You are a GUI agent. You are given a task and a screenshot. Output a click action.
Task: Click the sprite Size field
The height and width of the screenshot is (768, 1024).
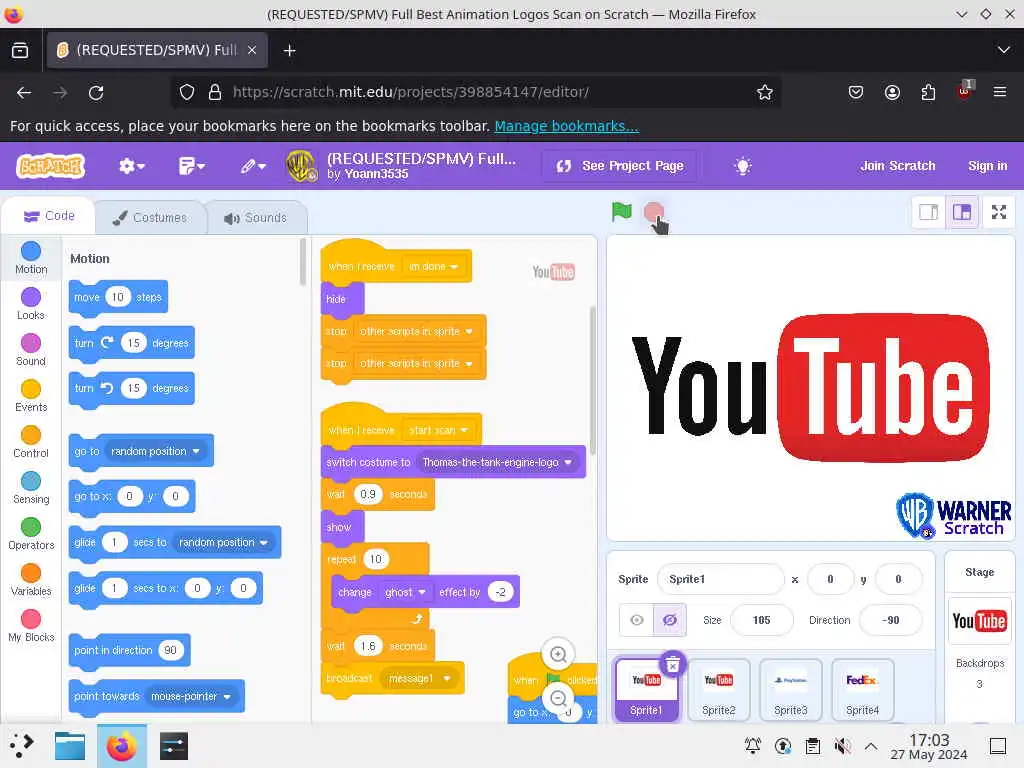(x=761, y=620)
